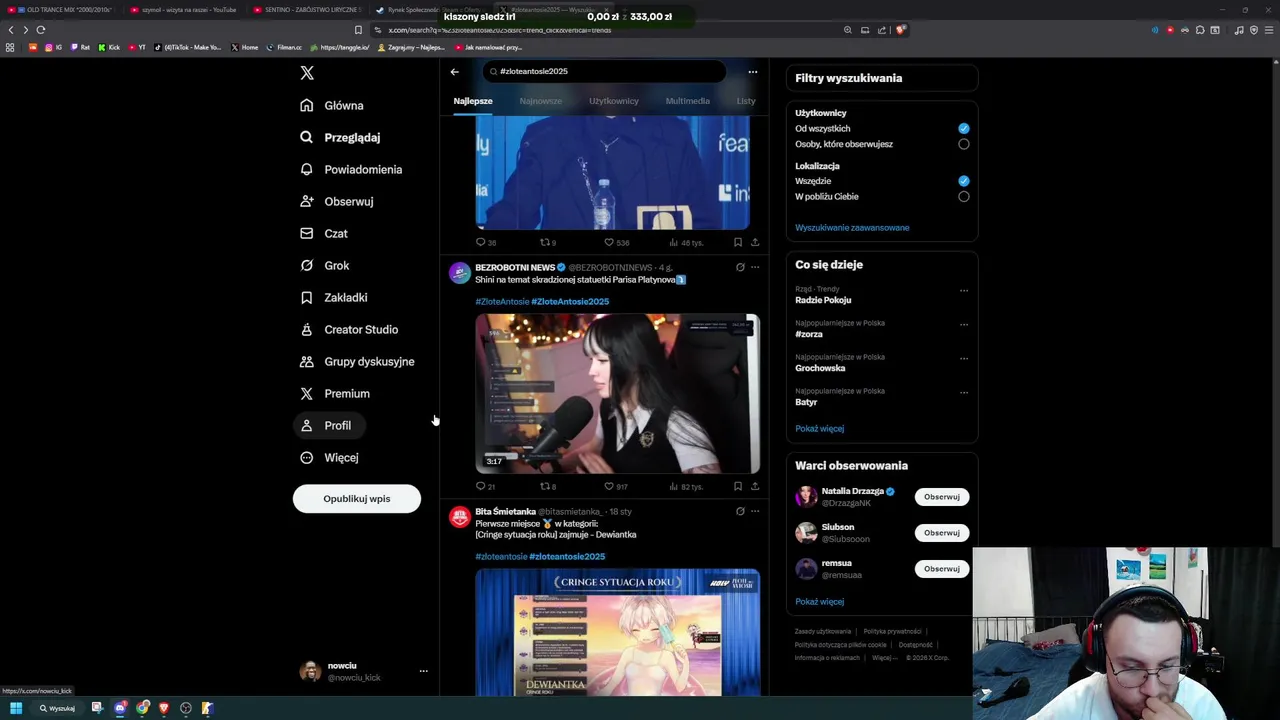Open Wyszukiwanie zaawansowane link
The image size is (1280, 720).
[852, 228]
